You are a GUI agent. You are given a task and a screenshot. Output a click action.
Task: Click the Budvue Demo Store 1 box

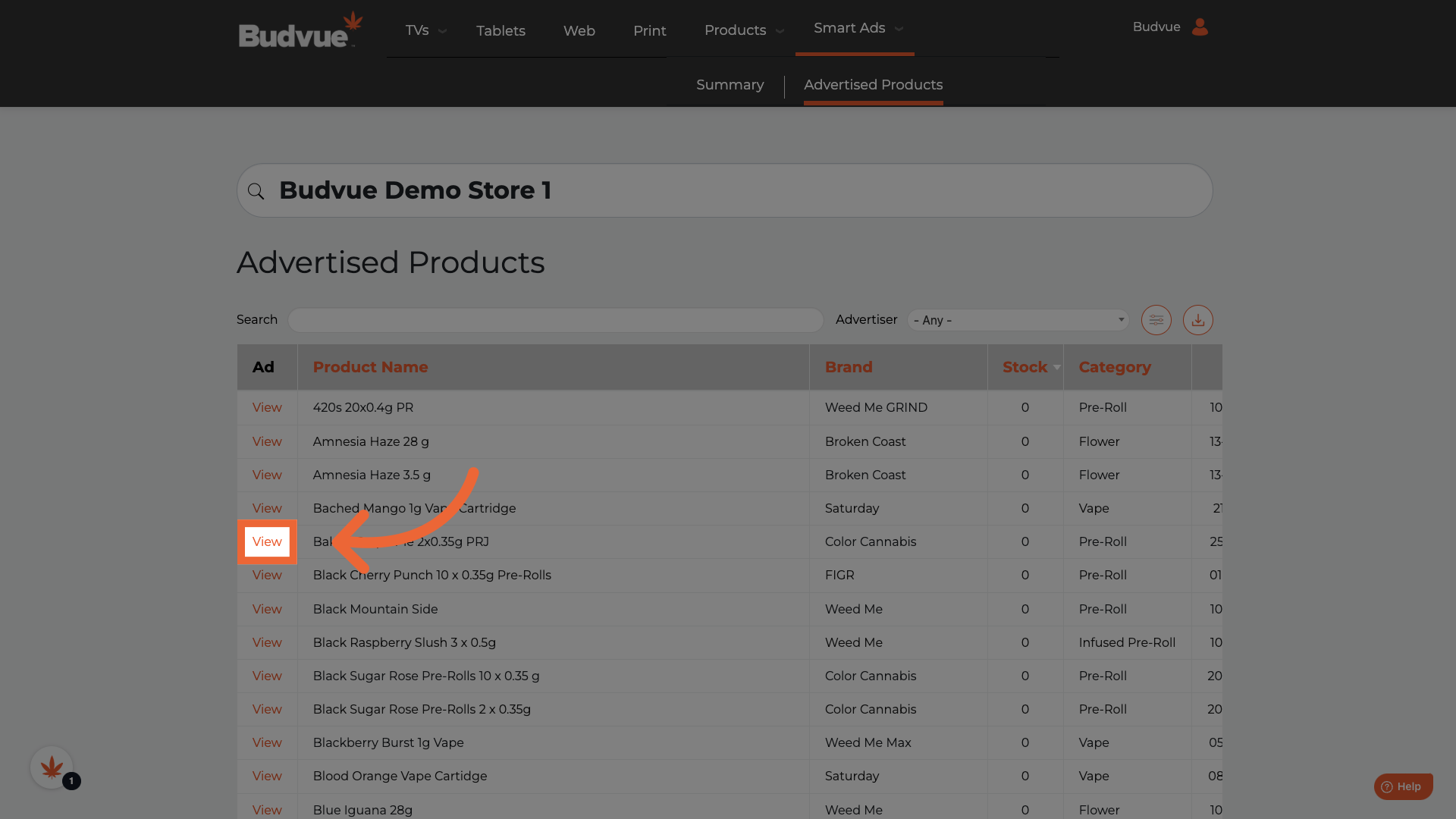click(x=724, y=190)
